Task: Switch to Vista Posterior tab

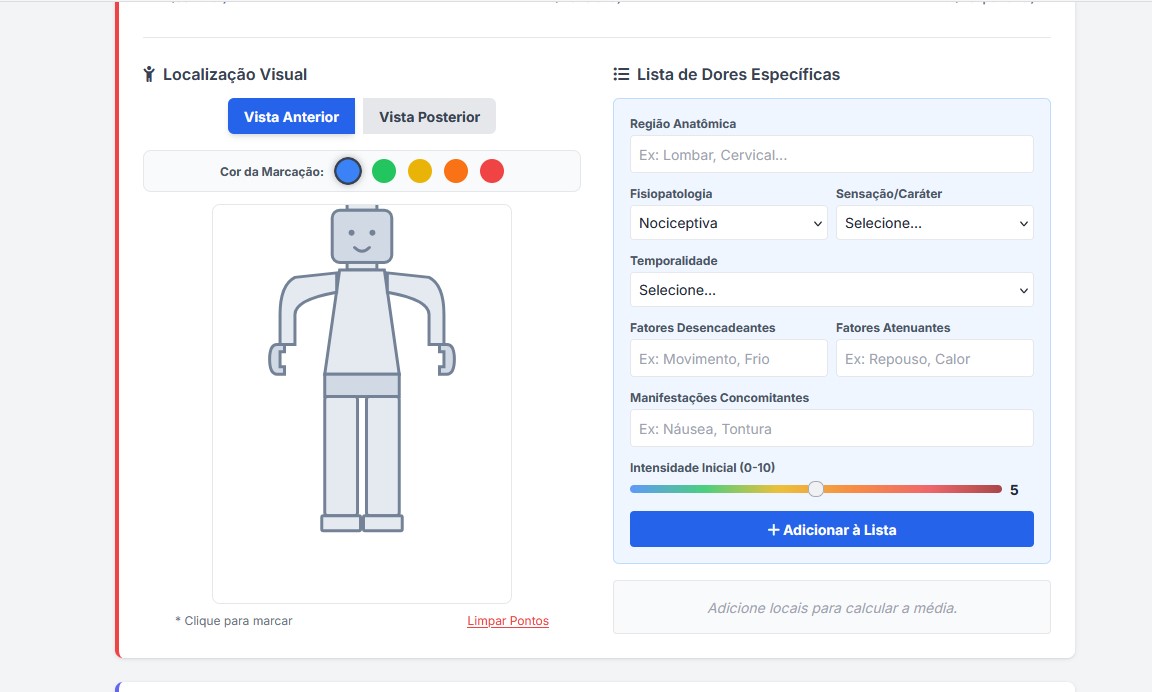Action: tap(429, 117)
